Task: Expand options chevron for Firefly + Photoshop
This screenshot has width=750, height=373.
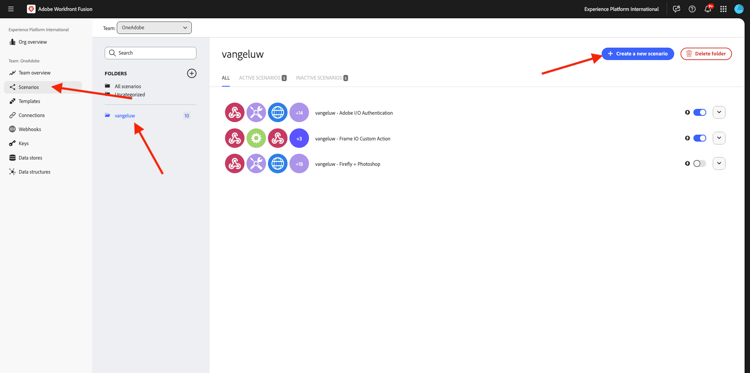Action: (x=719, y=164)
